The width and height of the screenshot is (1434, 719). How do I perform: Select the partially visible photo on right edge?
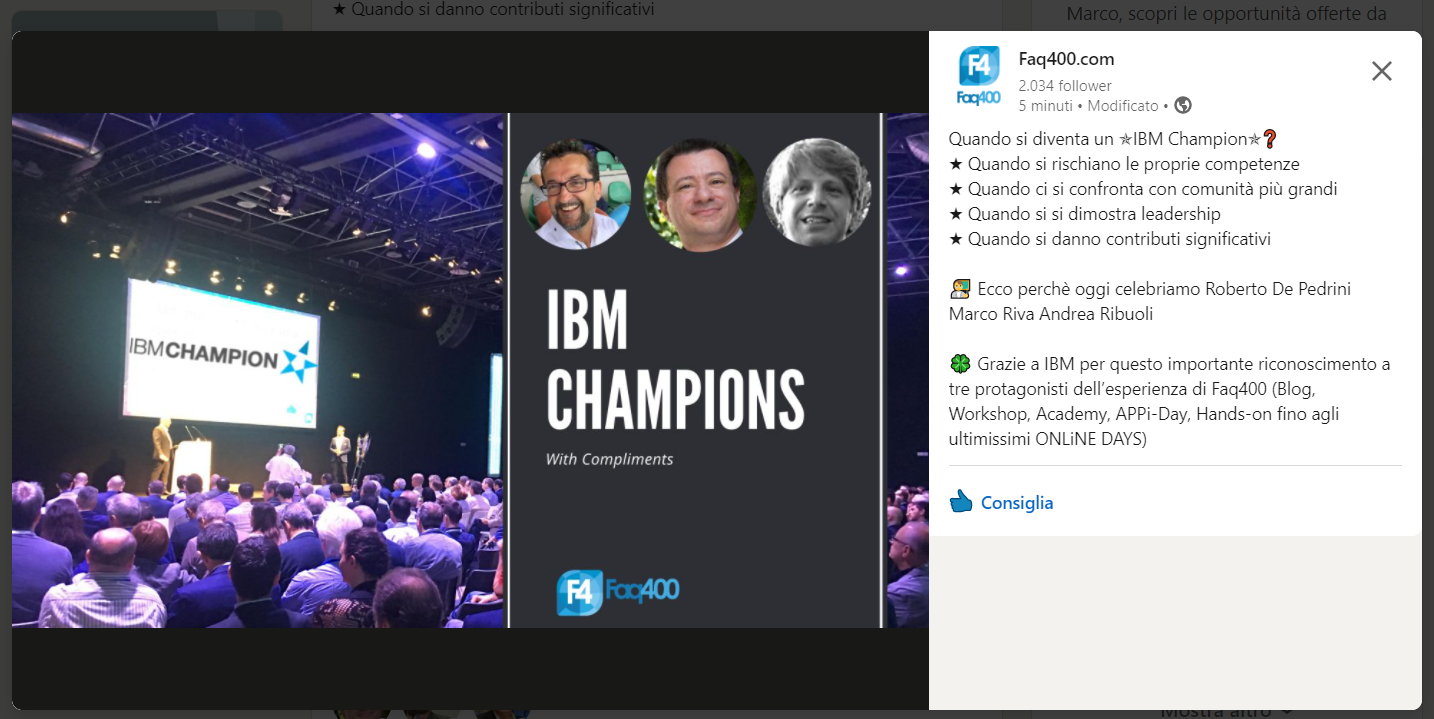point(908,370)
